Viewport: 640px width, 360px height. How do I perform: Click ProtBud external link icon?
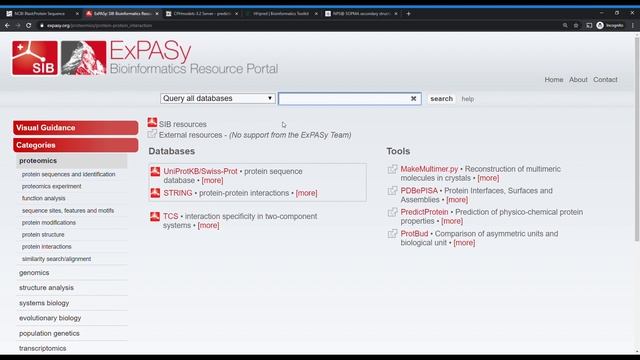[392, 234]
